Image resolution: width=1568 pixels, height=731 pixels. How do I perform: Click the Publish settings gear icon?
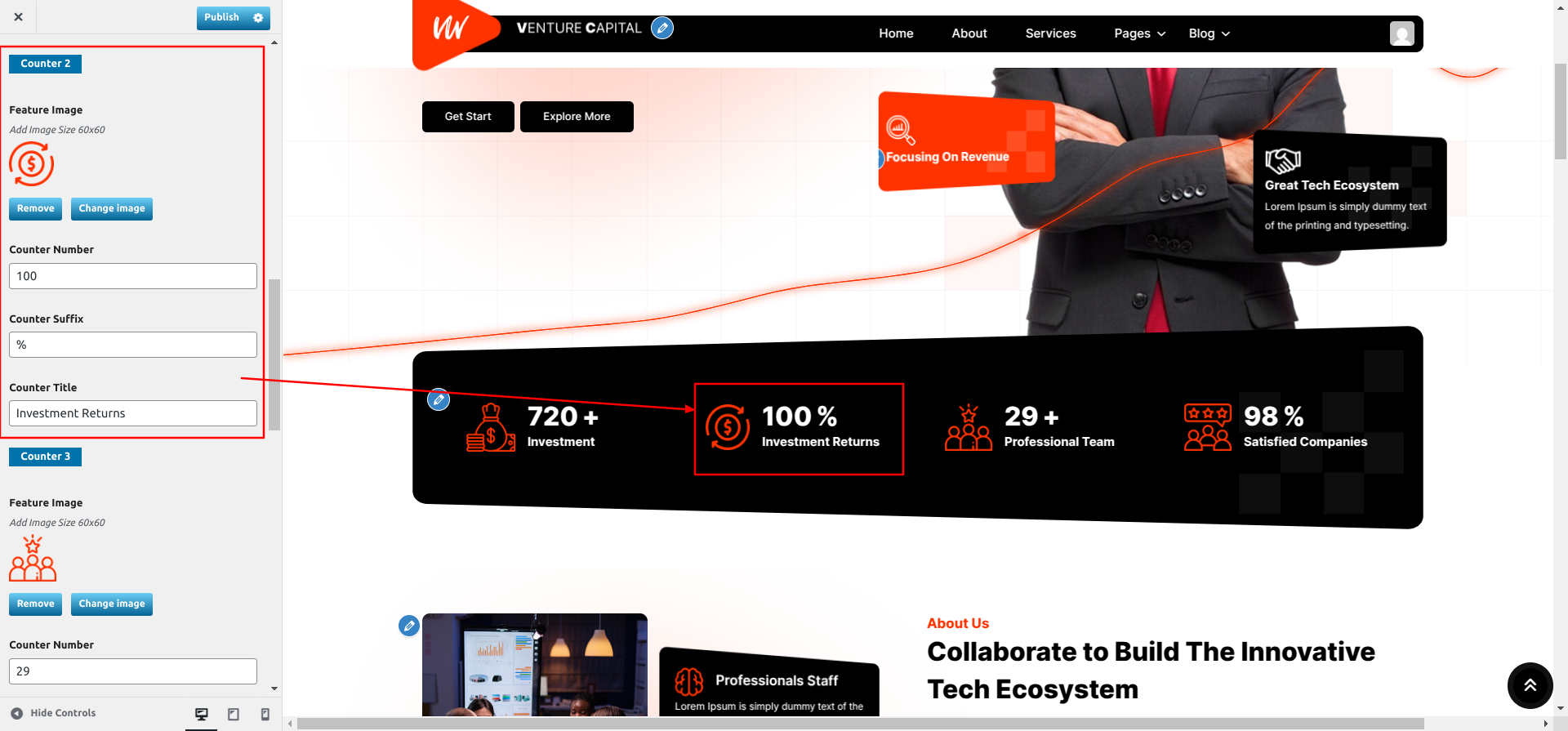pyautogui.click(x=258, y=18)
